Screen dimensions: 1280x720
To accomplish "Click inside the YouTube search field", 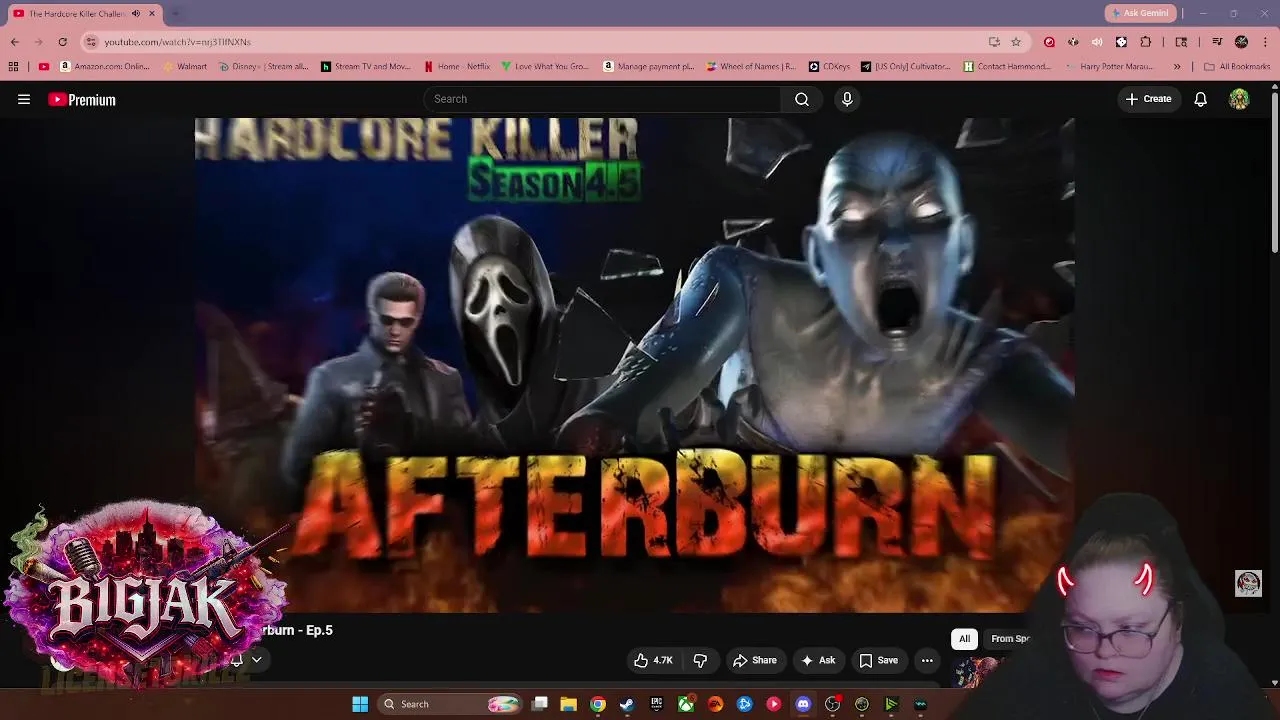I will (602, 99).
